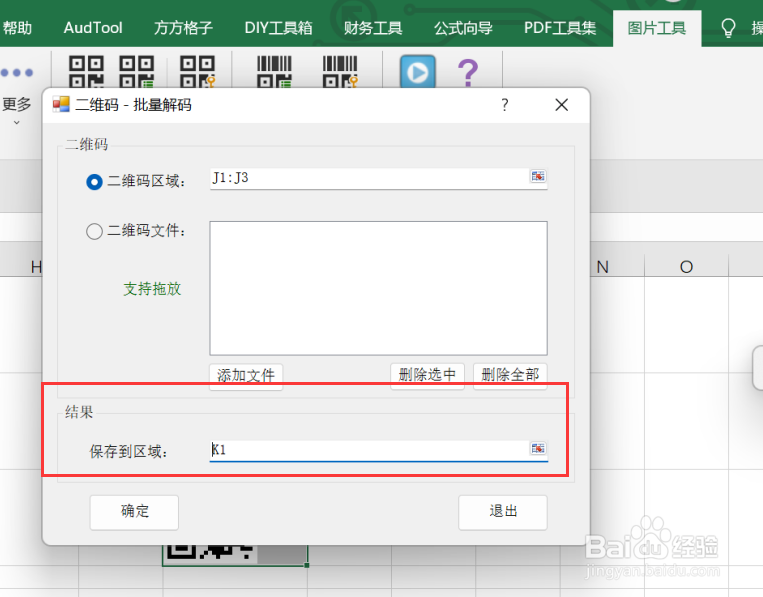This screenshot has height=597, width=763.
Task: Click the barcode icon with key
Action: tap(340, 71)
